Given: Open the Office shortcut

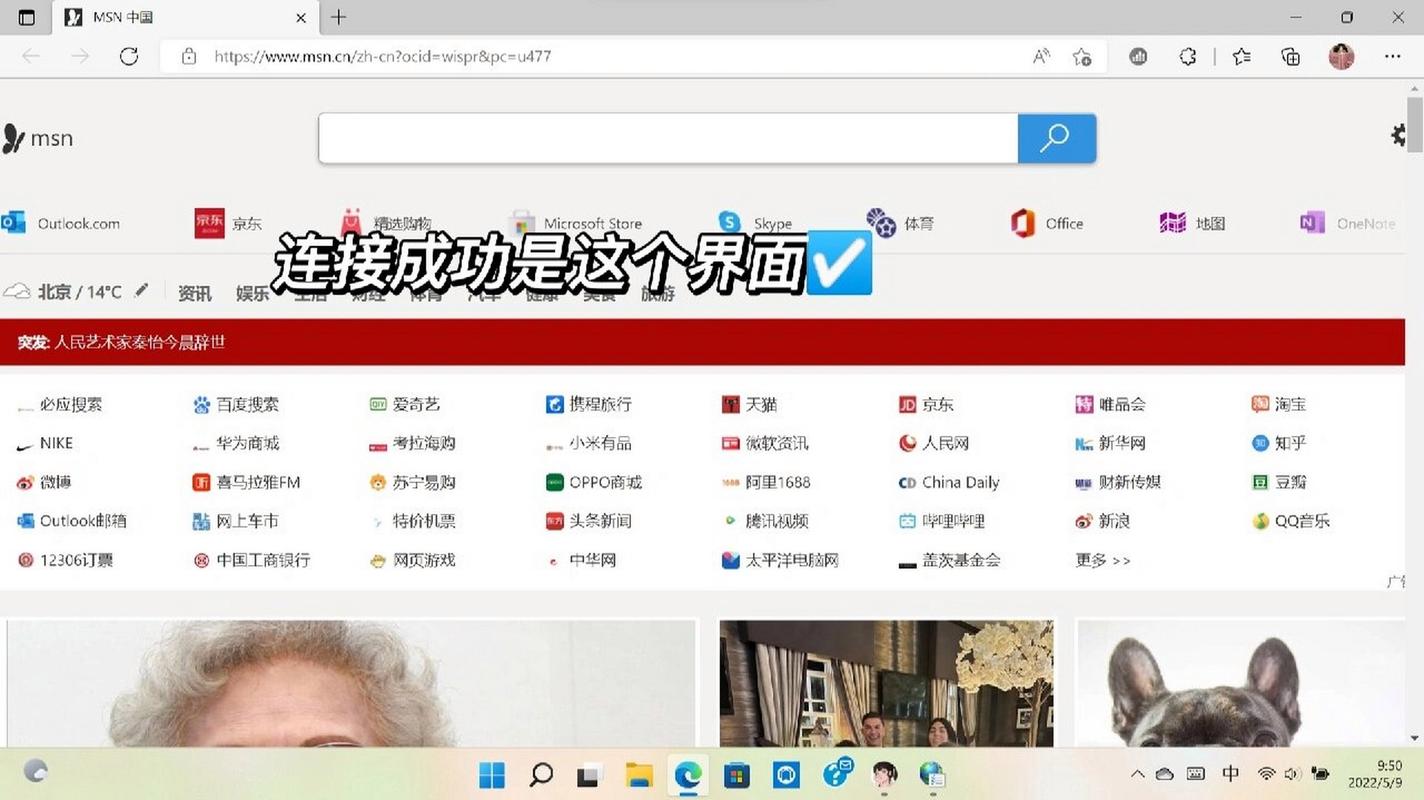Looking at the screenshot, I should (x=1047, y=223).
